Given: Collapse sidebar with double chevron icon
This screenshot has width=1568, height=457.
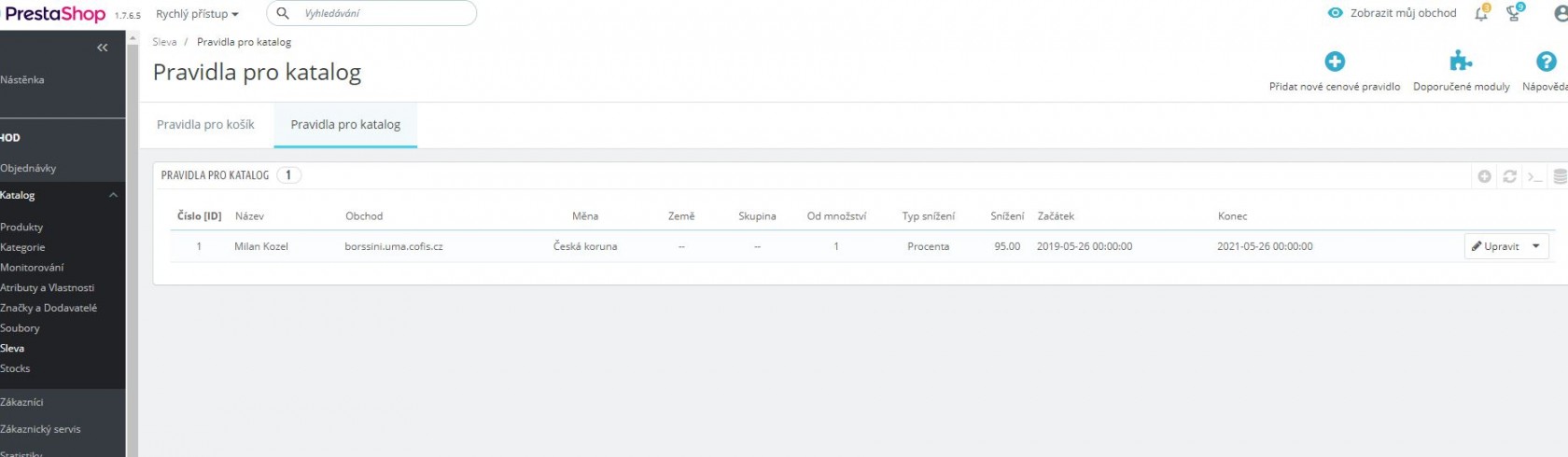Looking at the screenshot, I should point(103,48).
